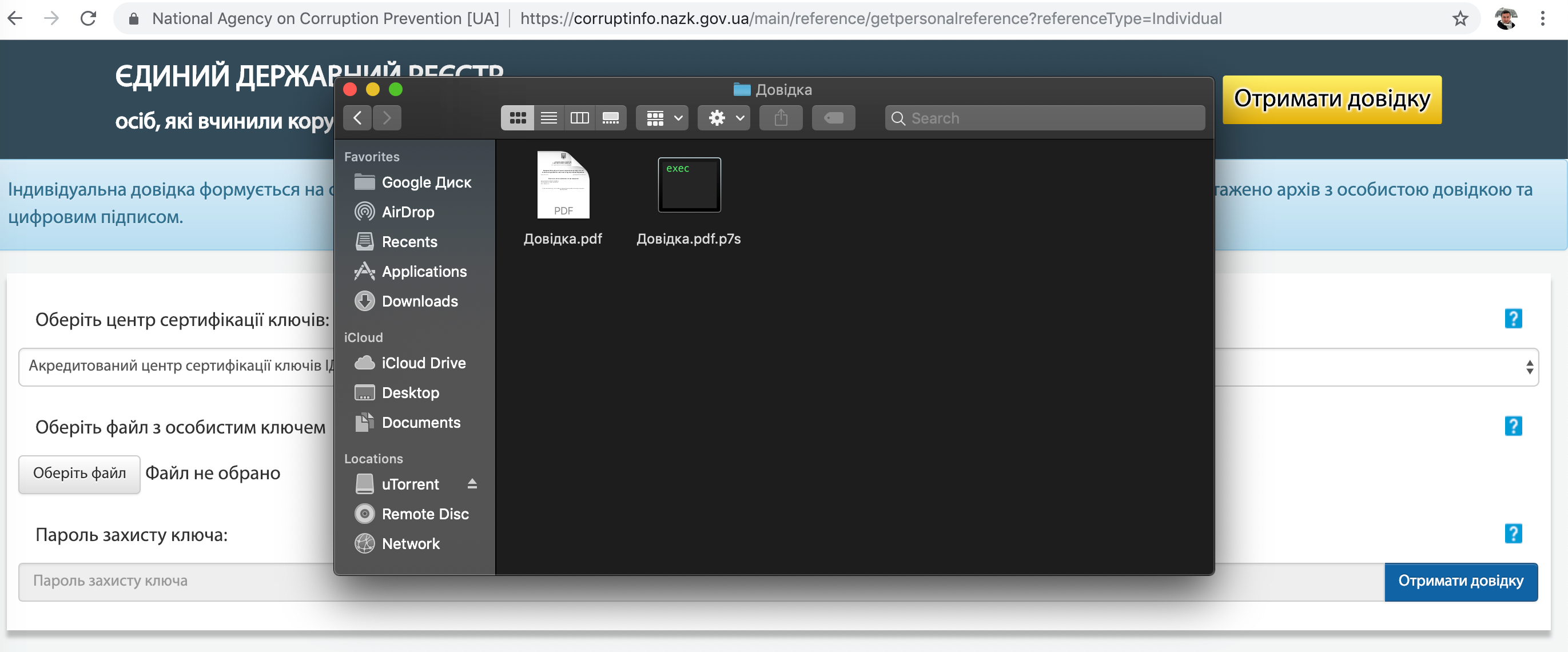Open Downloads in Finder sidebar
1568x652 pixels.
[x=419, y=301]
